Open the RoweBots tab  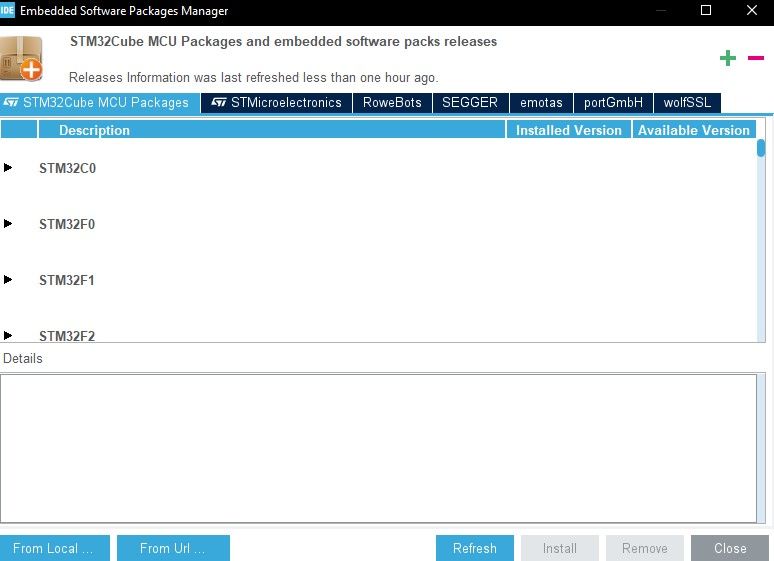pos(392,103)
